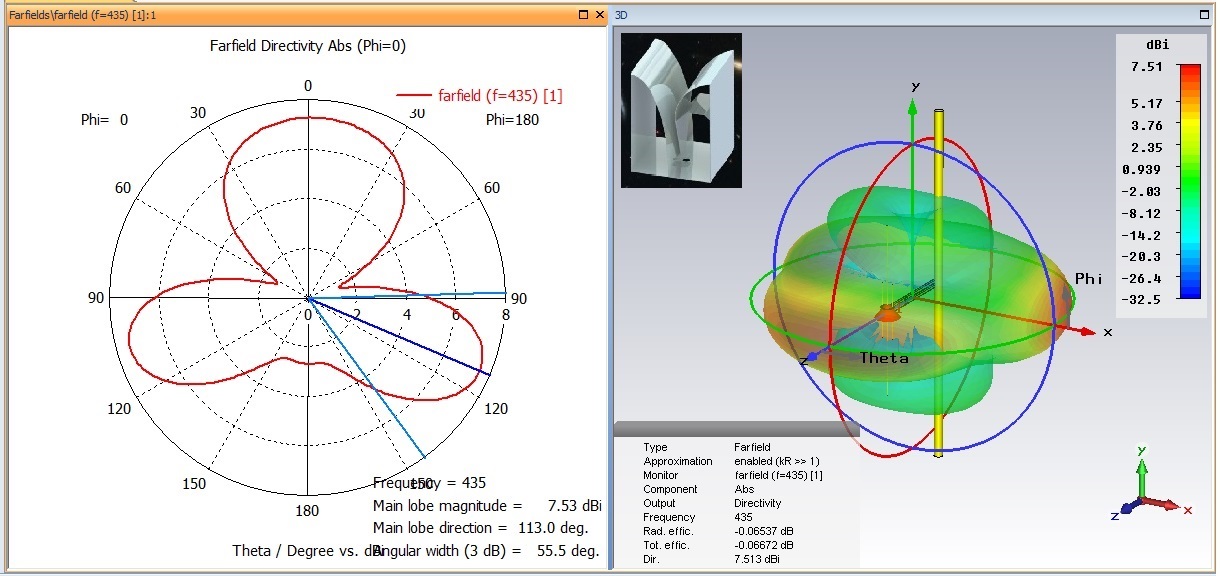This screenshot has width=1220, height=576.
Task: Select the 'Tot. effic. -0.06672 dB' info row
Action: 717,545
